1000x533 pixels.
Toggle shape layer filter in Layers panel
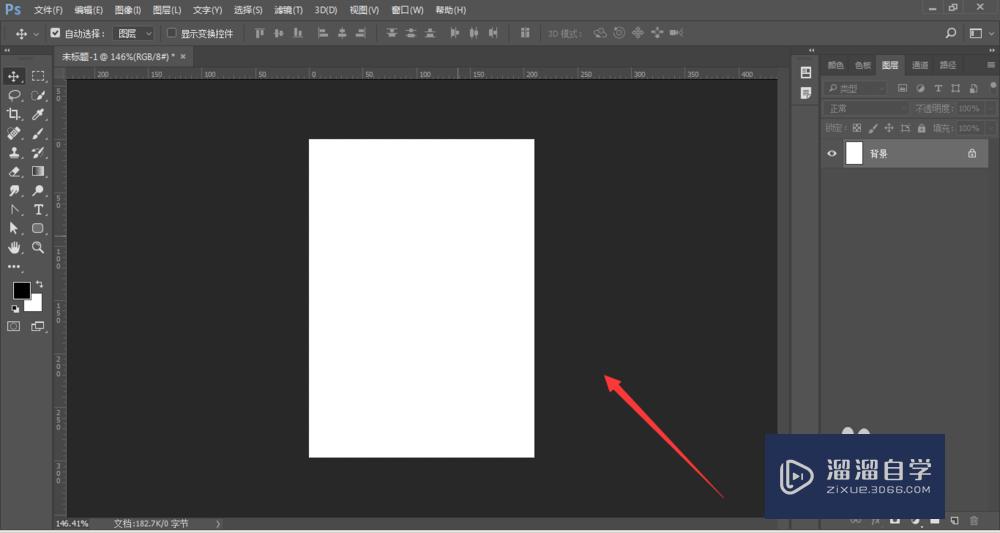(x=955, y=89)
